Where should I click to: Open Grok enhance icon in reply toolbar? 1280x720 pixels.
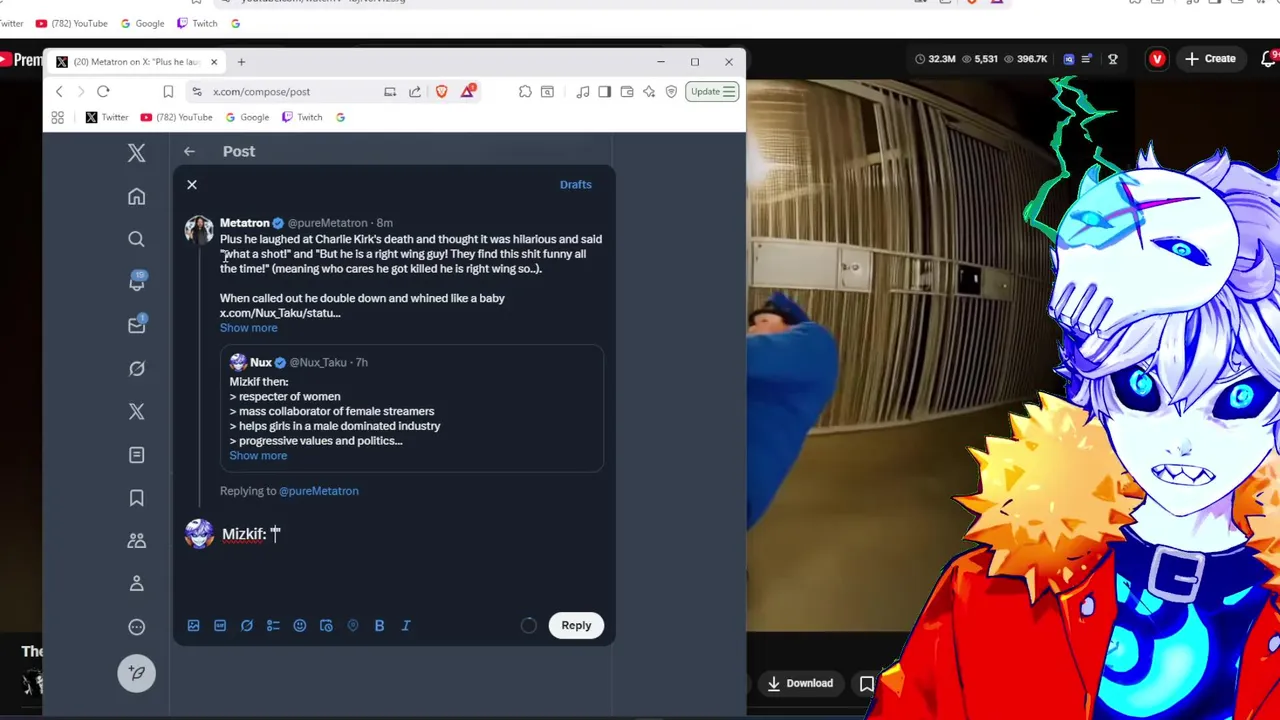click(247, 625)
